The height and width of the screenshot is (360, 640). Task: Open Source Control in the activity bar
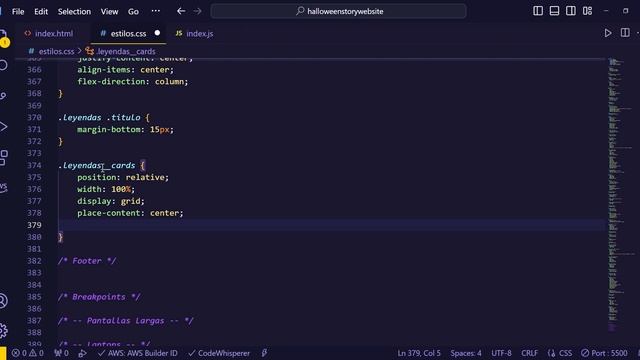[3, 96]
